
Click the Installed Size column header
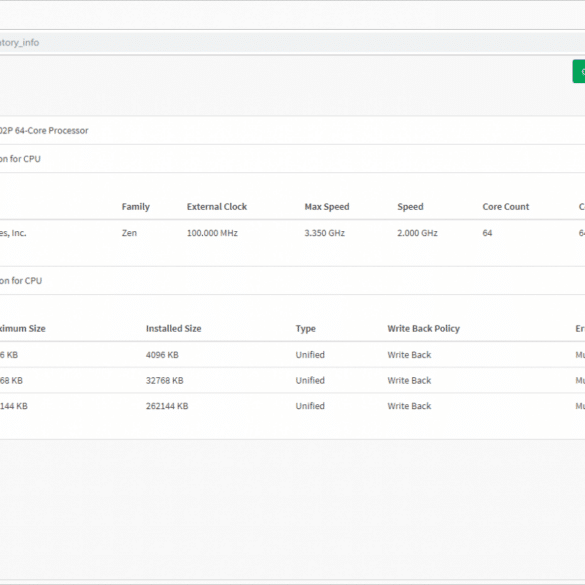point(173,329)
